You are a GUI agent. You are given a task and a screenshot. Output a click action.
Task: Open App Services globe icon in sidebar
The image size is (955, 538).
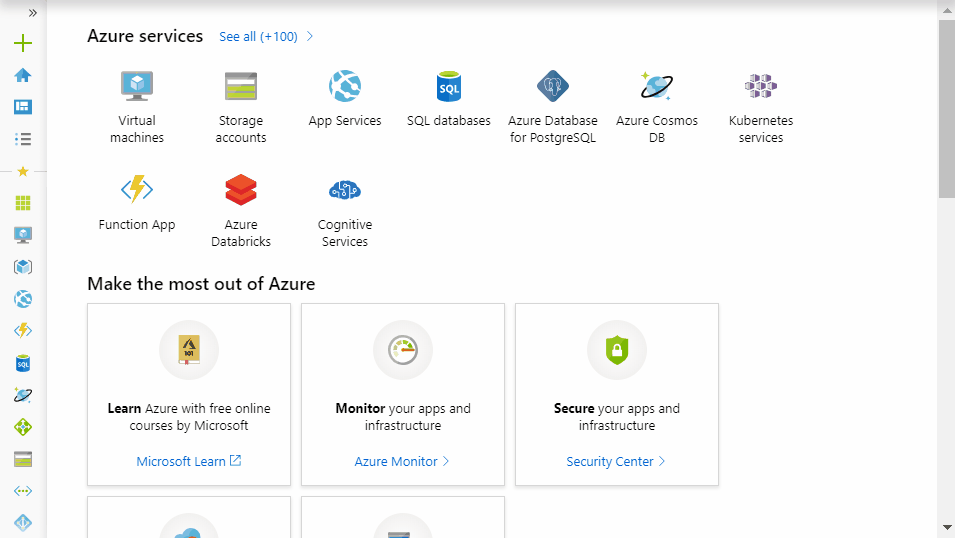pos(23,299)
